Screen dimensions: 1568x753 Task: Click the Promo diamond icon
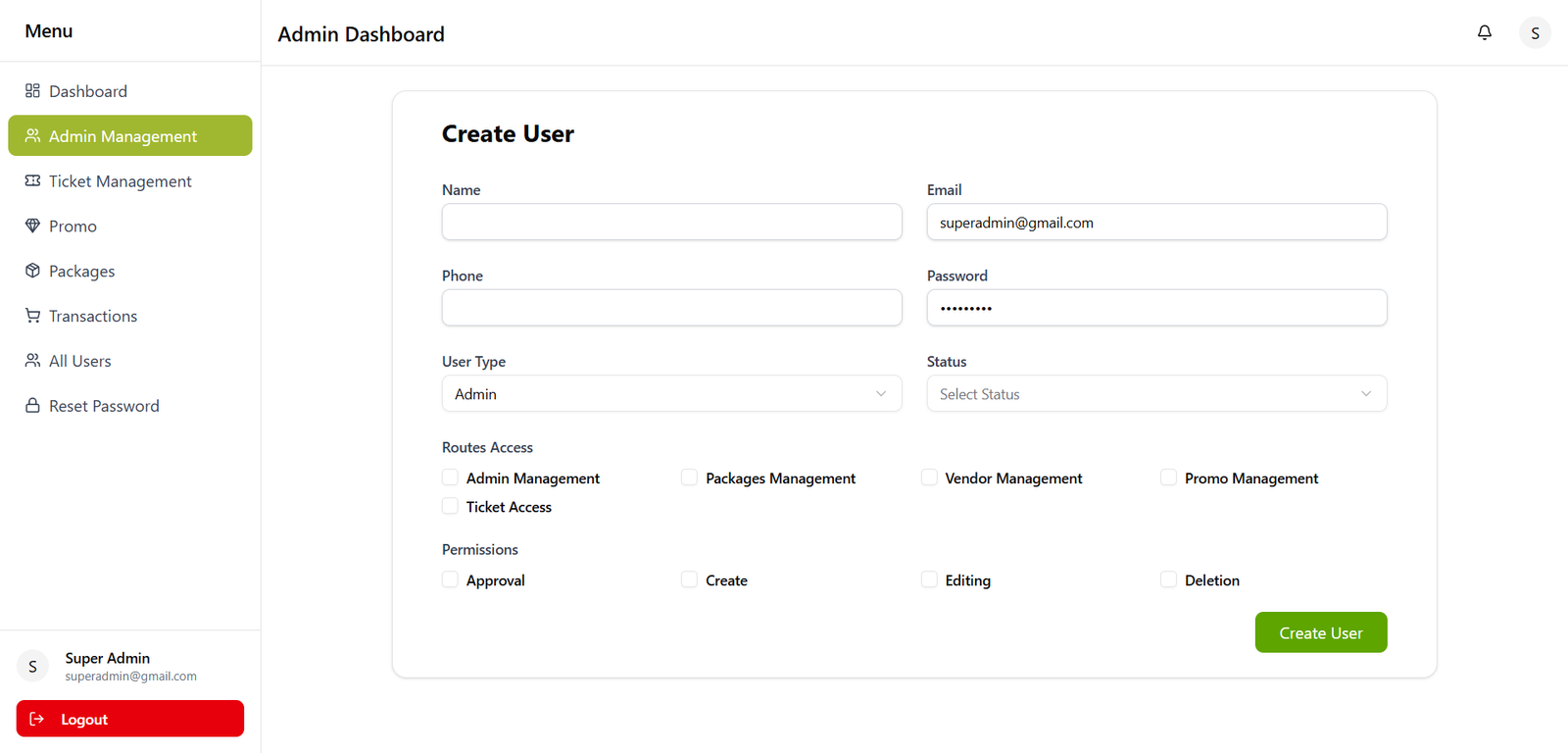click(x=32, y=226)
